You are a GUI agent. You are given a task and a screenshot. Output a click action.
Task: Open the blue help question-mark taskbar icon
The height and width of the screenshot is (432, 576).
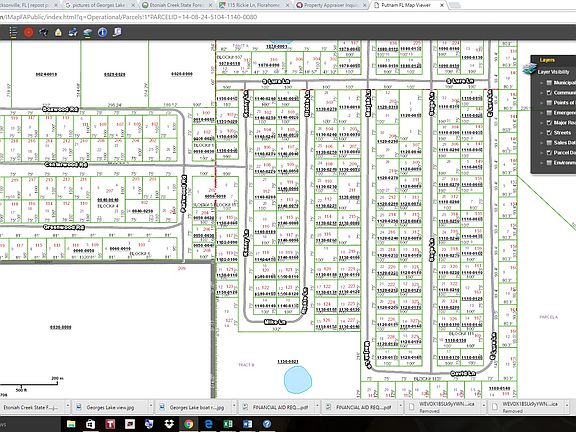click(267, 424)
